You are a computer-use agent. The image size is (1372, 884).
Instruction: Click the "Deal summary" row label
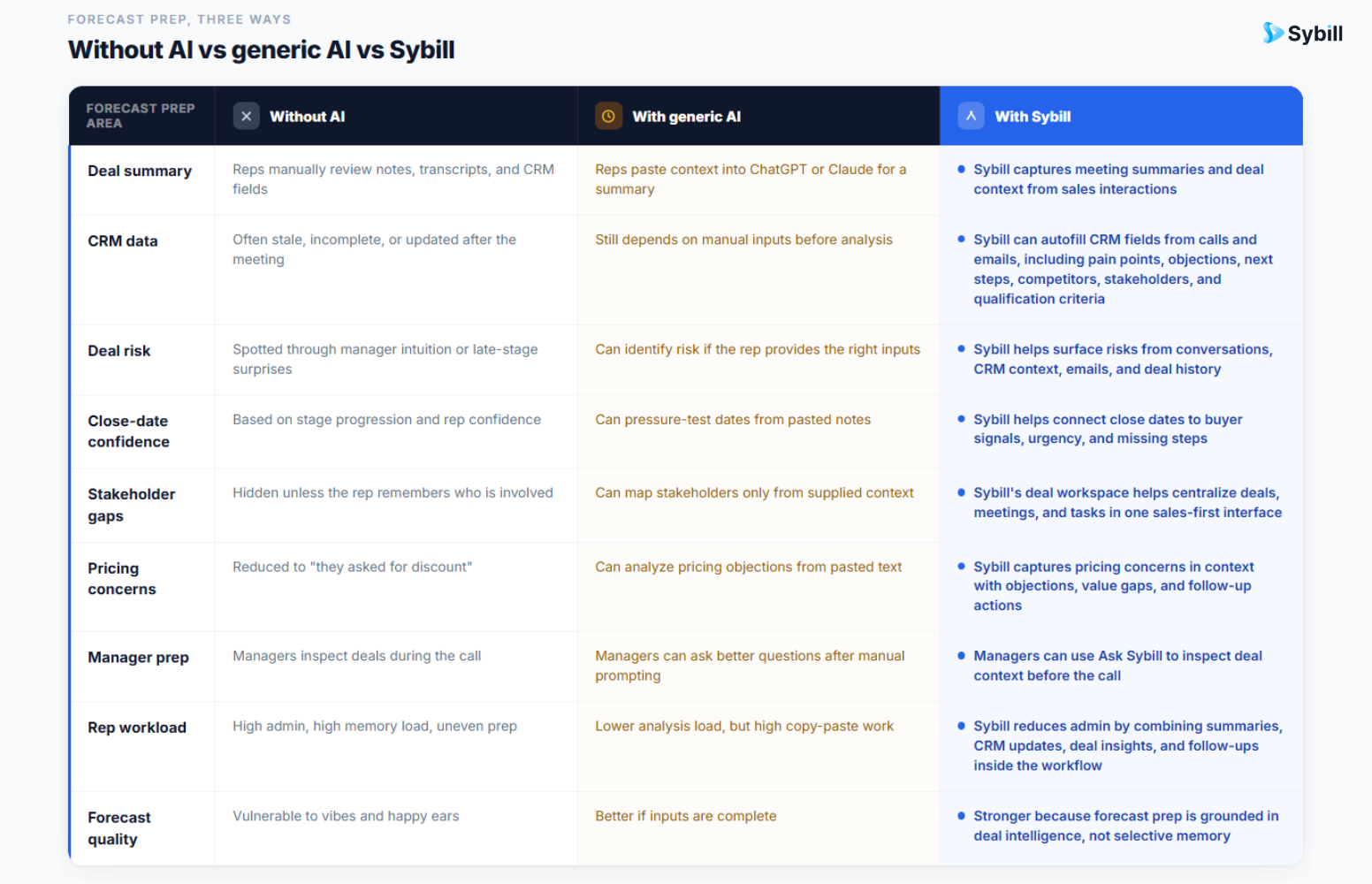pyautogui.click(x=140, y=171)
